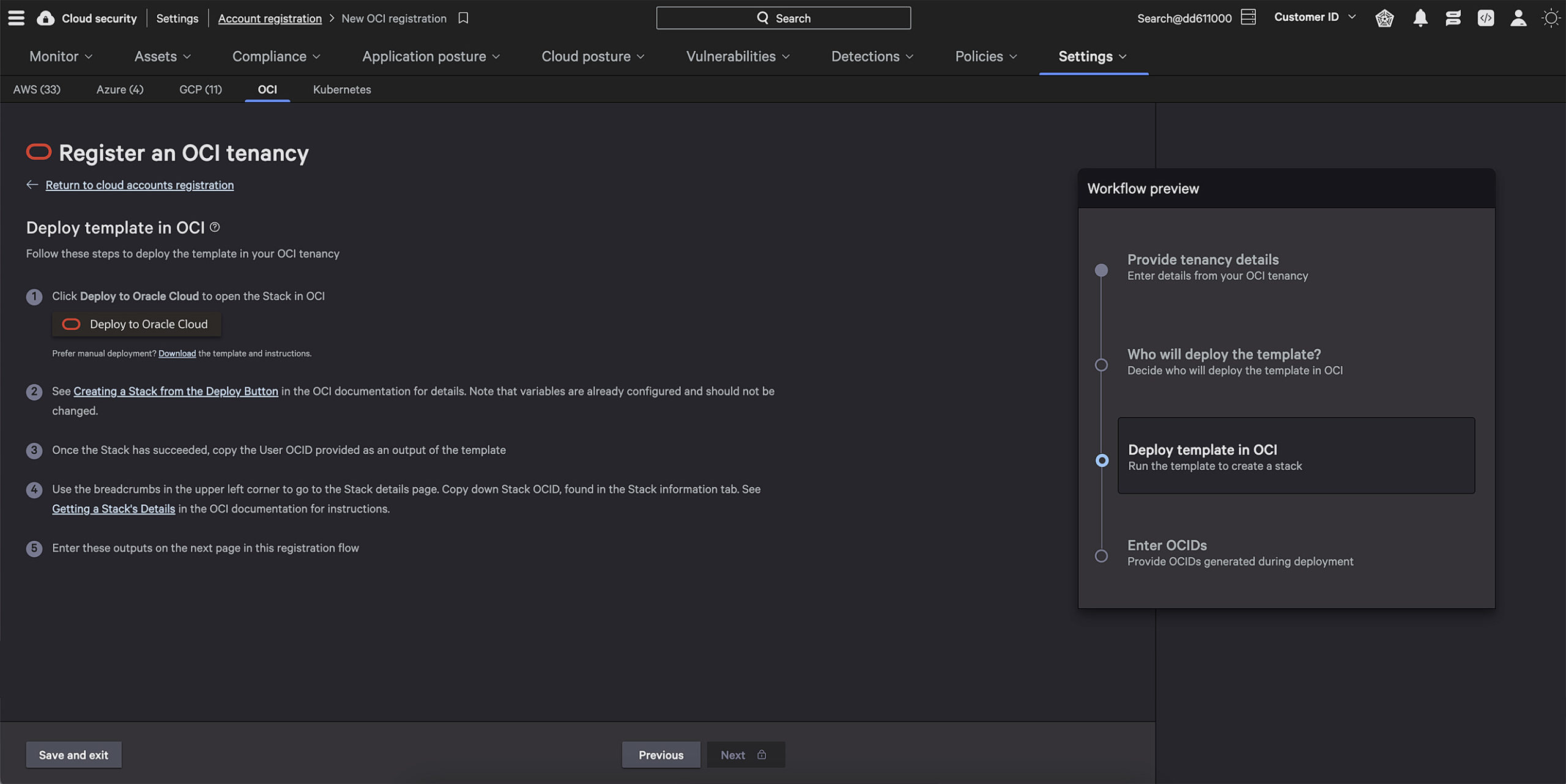Open the code developer tools icon

pyautogui.click(x=1485, y=18)
